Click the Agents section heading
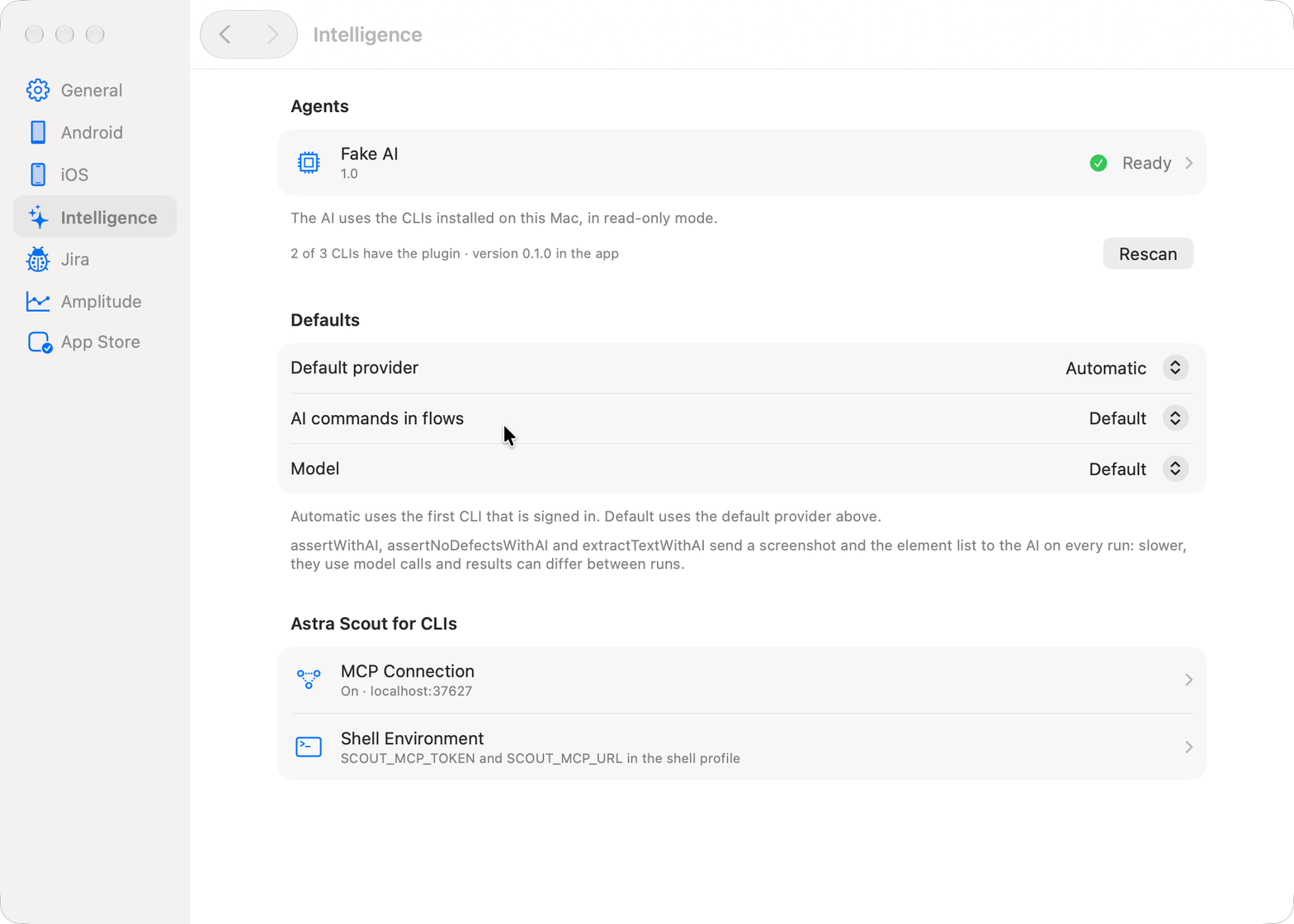This screenshot has height=924, width=1294. click(319, 106)
